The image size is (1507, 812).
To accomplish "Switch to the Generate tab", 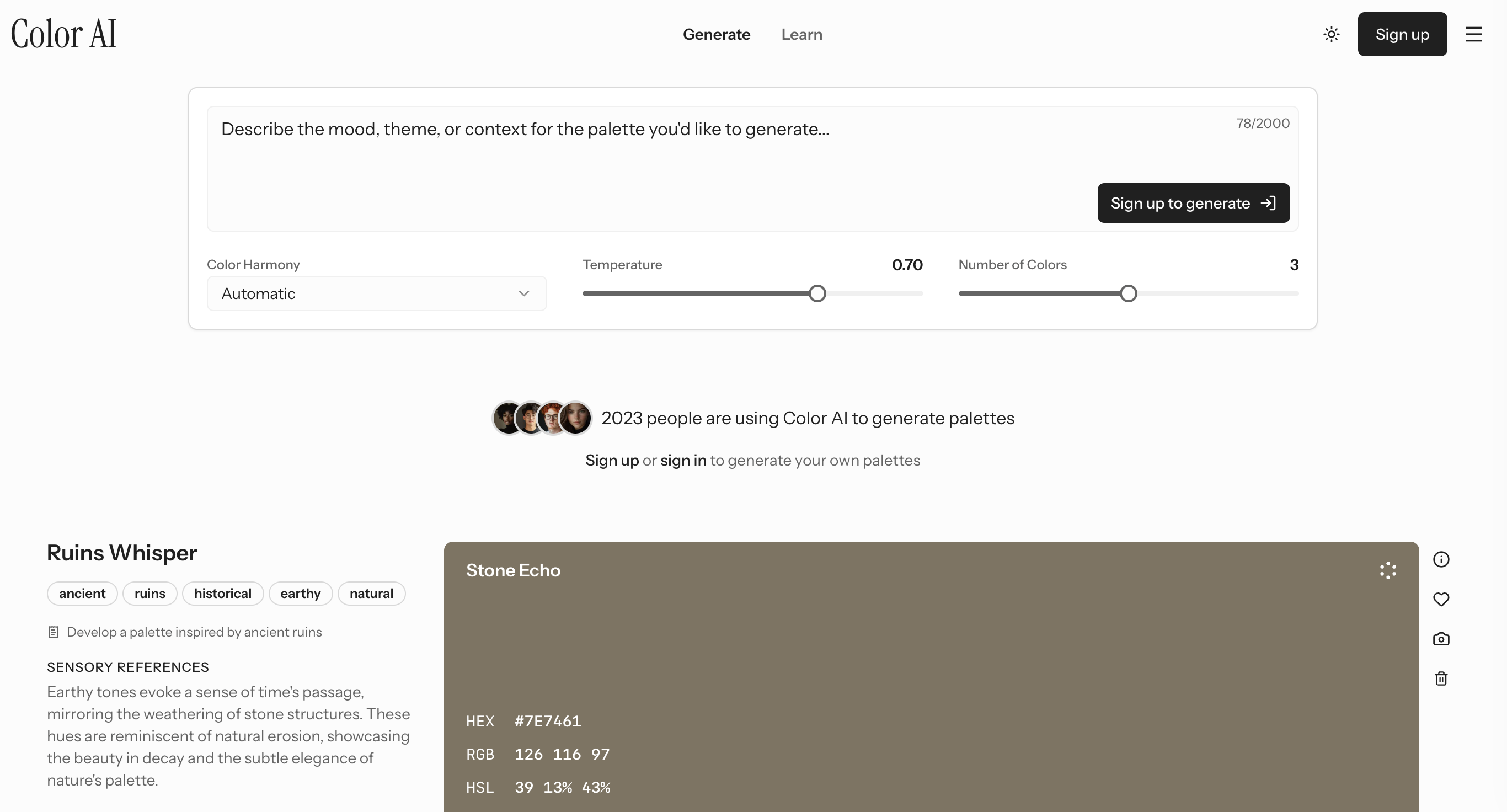I will point(716,35).
